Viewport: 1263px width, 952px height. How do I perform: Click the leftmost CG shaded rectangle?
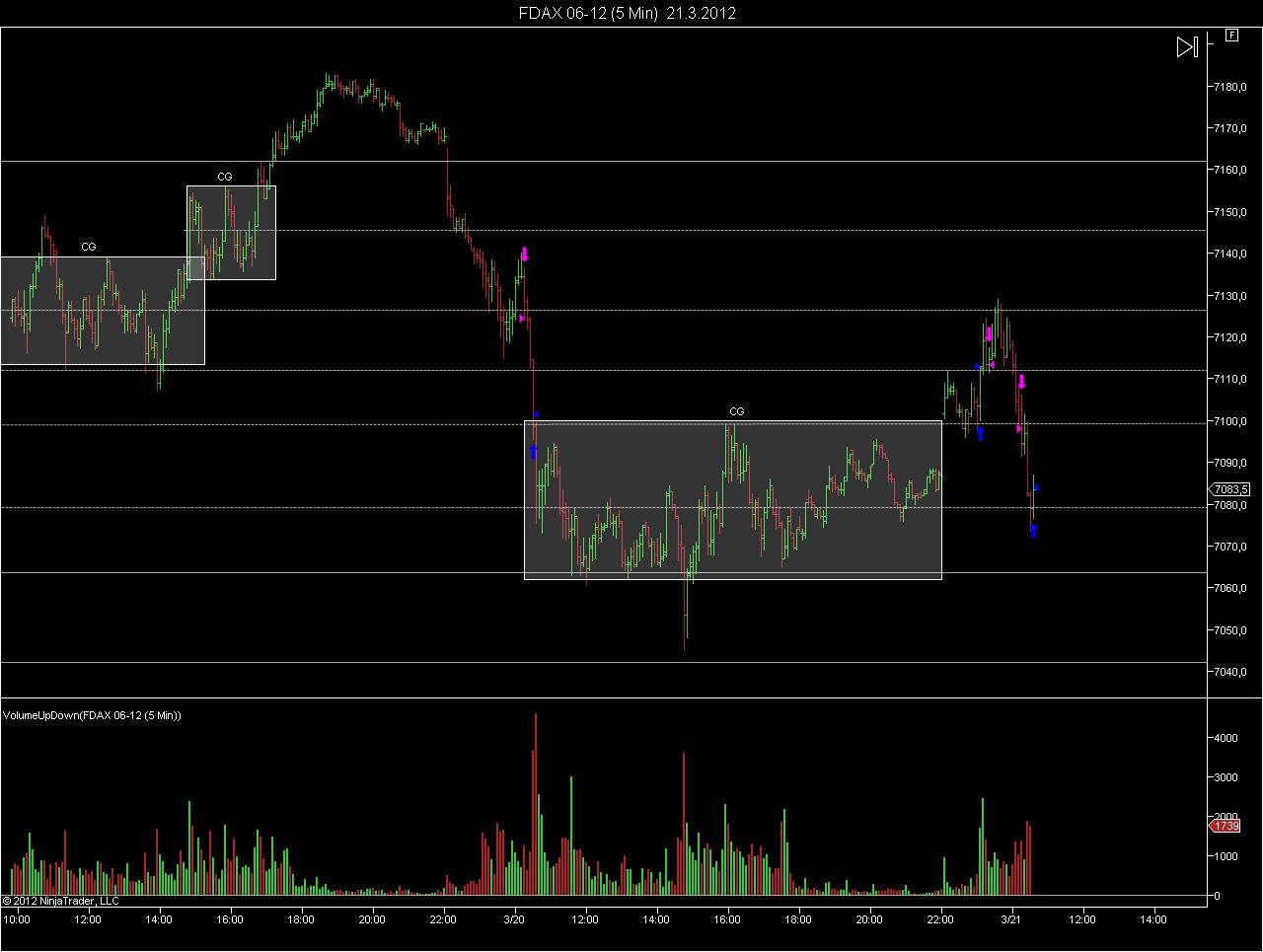click(103, 311)
